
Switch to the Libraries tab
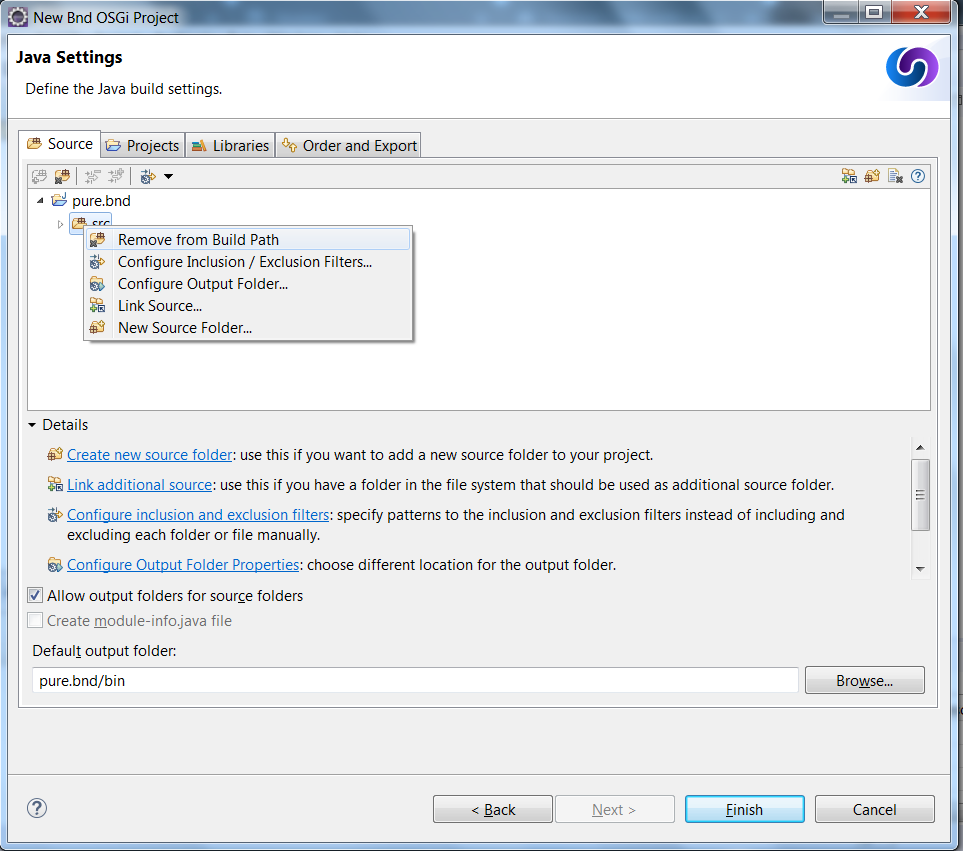click(x=230, y=144)
